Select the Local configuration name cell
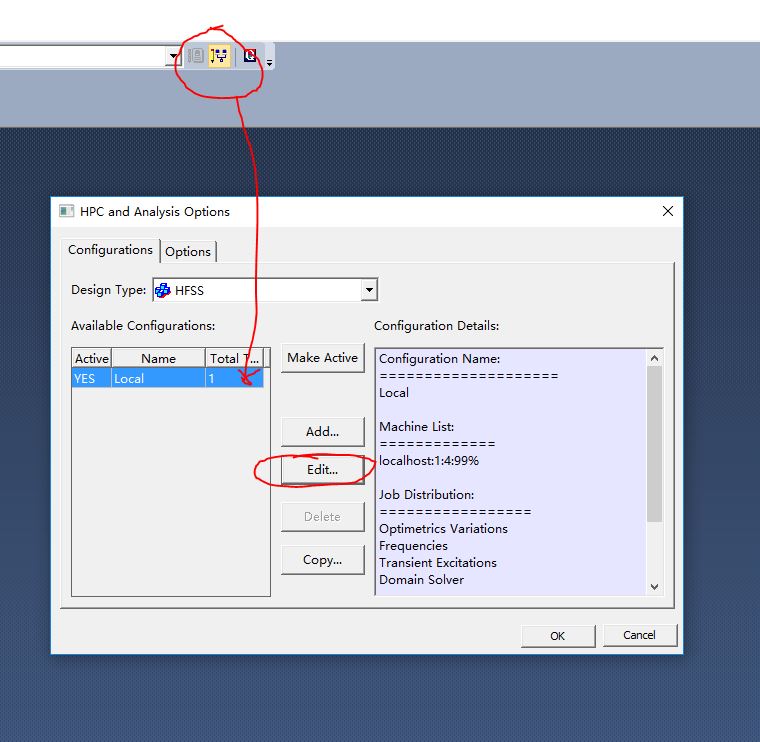The image size is (760, 742). [x=158, y=379]
